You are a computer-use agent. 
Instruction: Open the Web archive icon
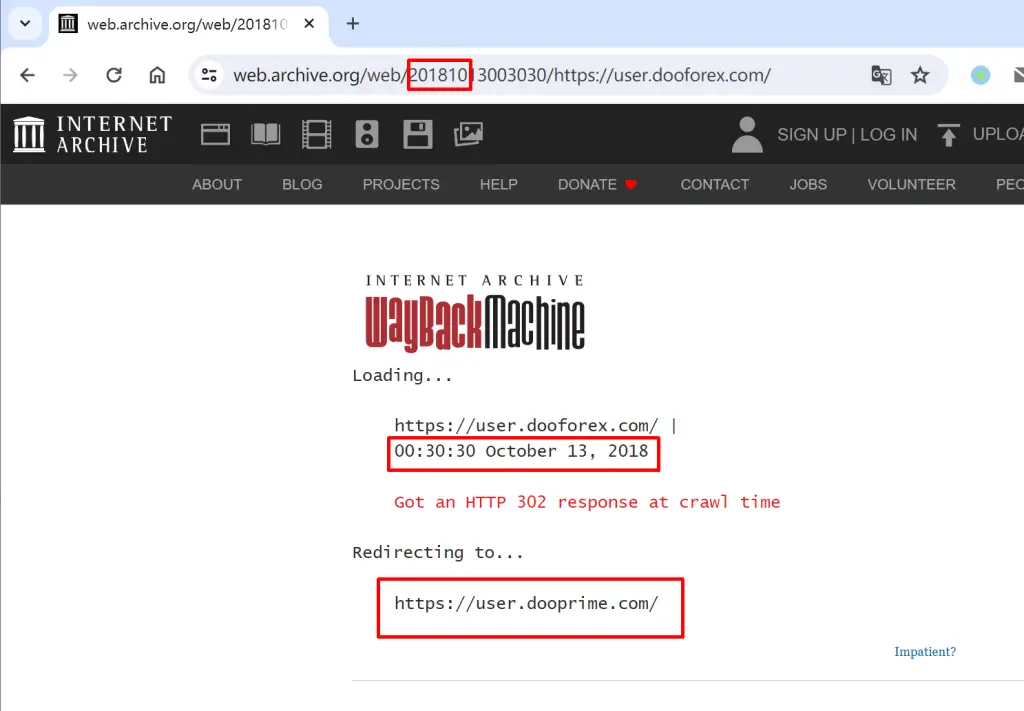tap(215, 134)
